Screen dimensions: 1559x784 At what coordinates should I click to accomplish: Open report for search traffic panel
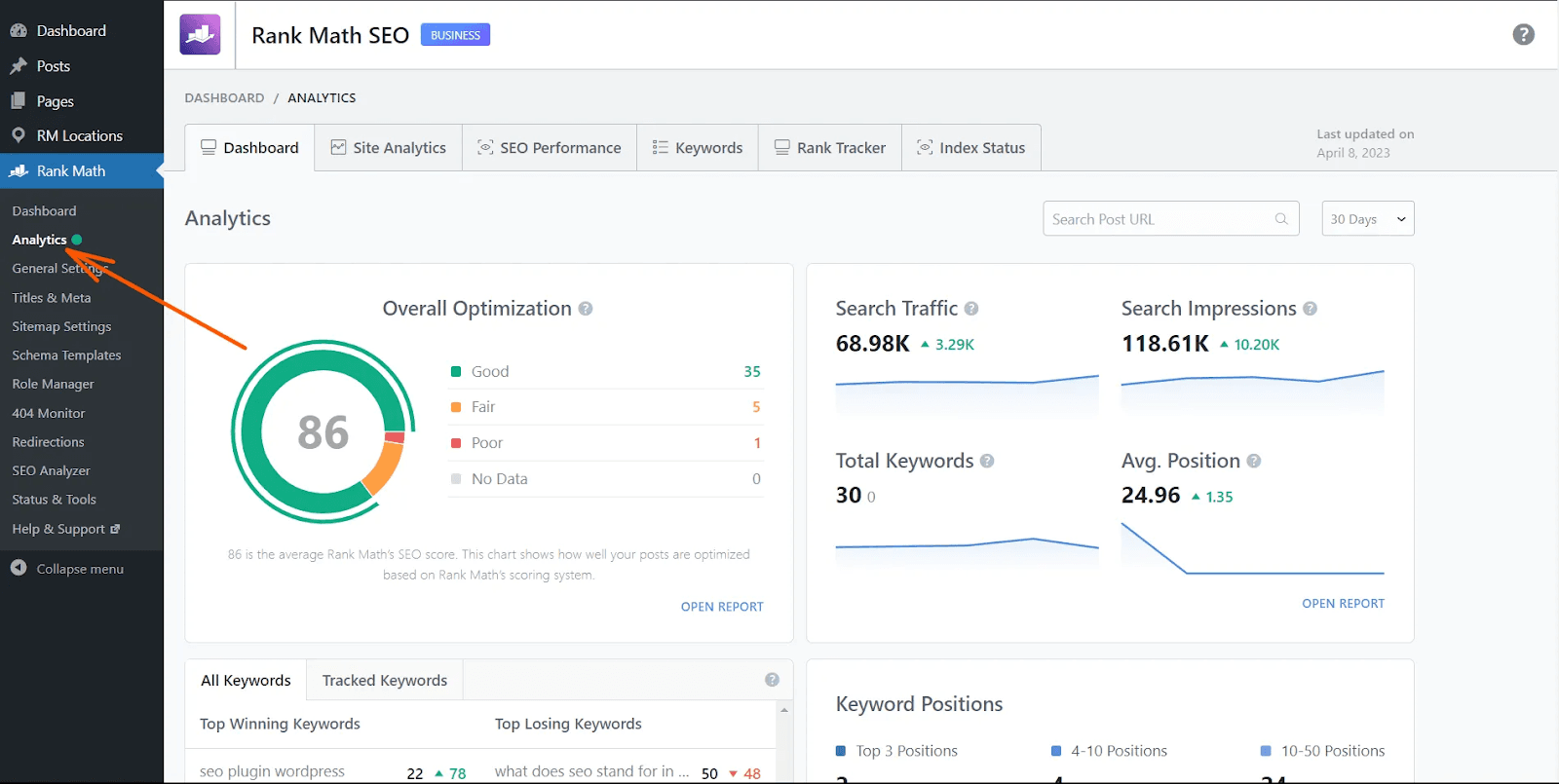pos(1343,603)
